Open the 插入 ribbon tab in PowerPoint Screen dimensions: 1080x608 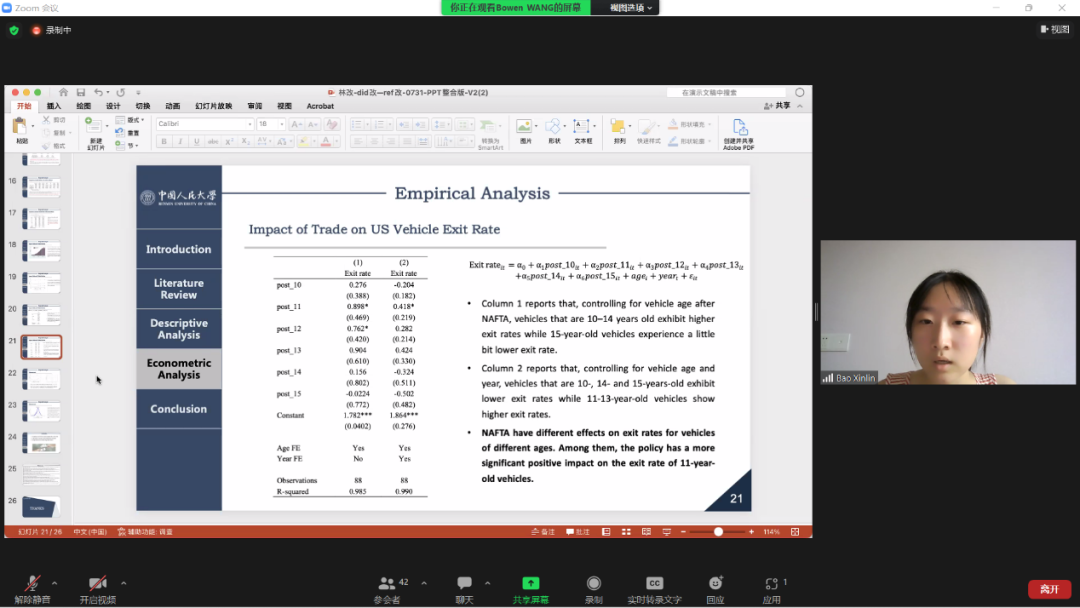(x=54, y=106)
